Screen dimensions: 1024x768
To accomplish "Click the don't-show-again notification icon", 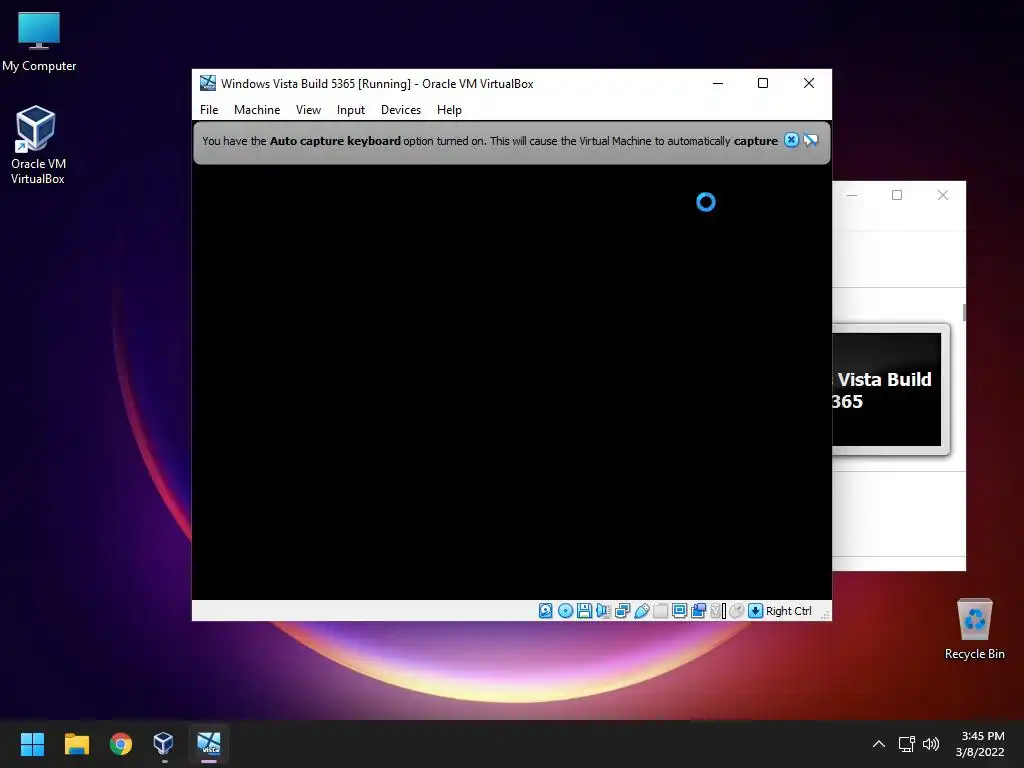I will tap(810, 140).
